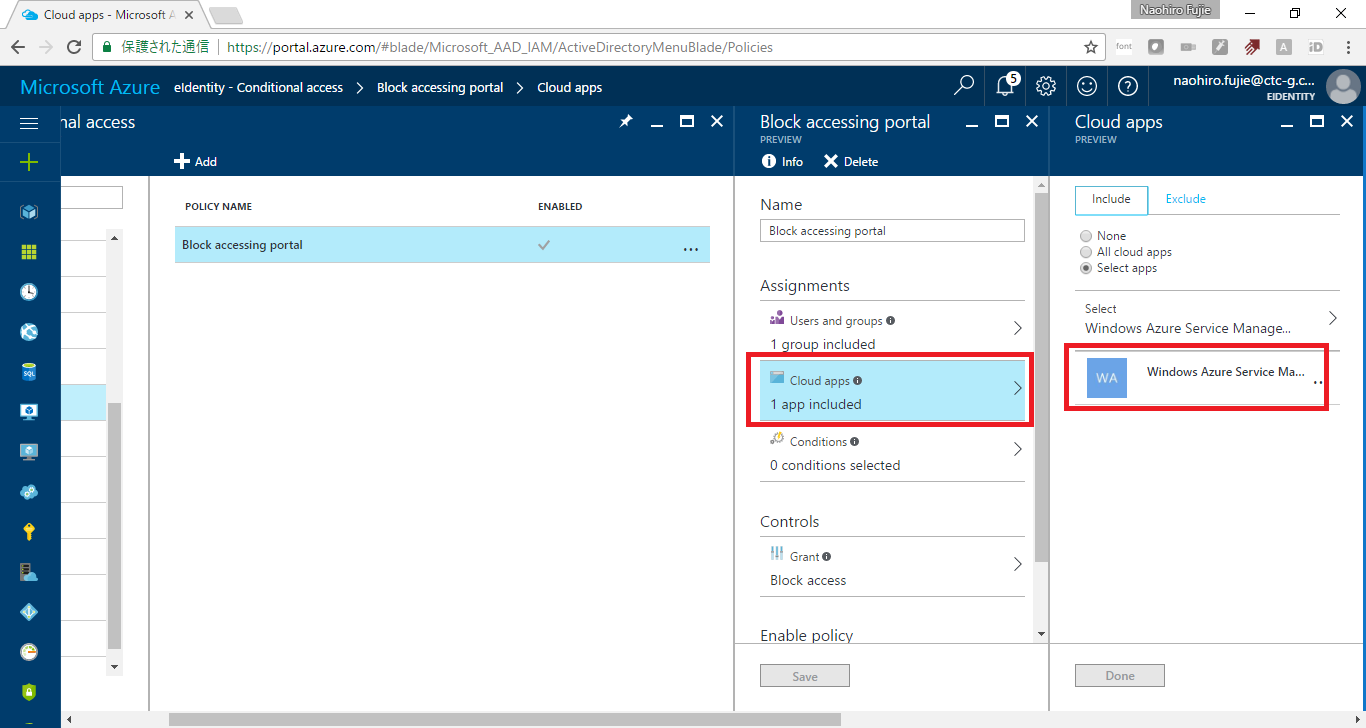Open the Users and groups assignment

click(892, 330)
